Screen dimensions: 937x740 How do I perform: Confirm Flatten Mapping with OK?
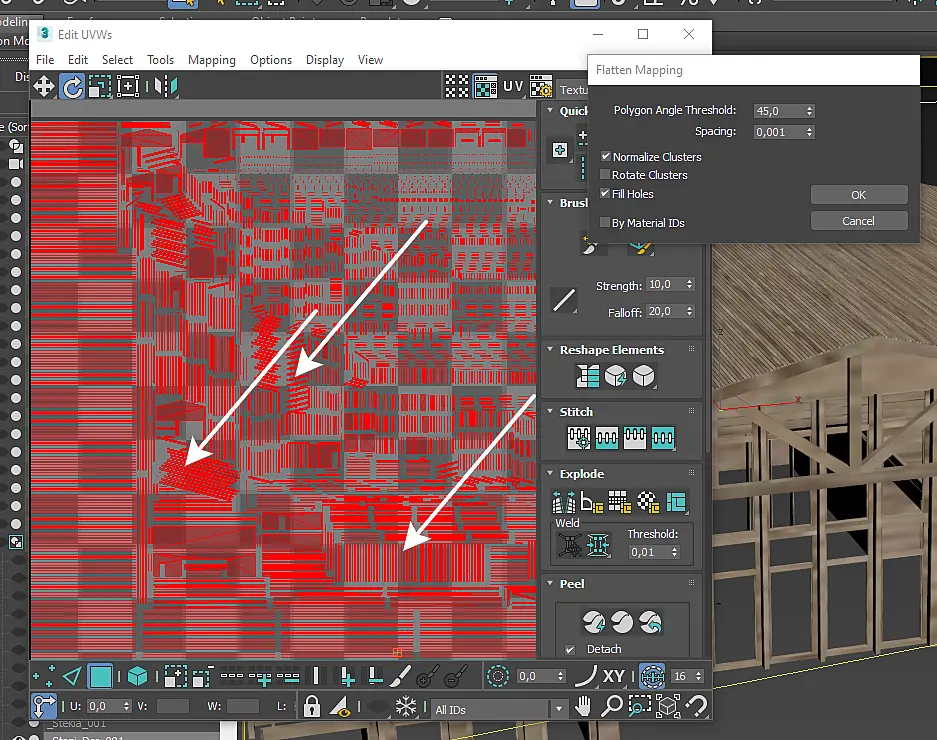tap(859, 195)
